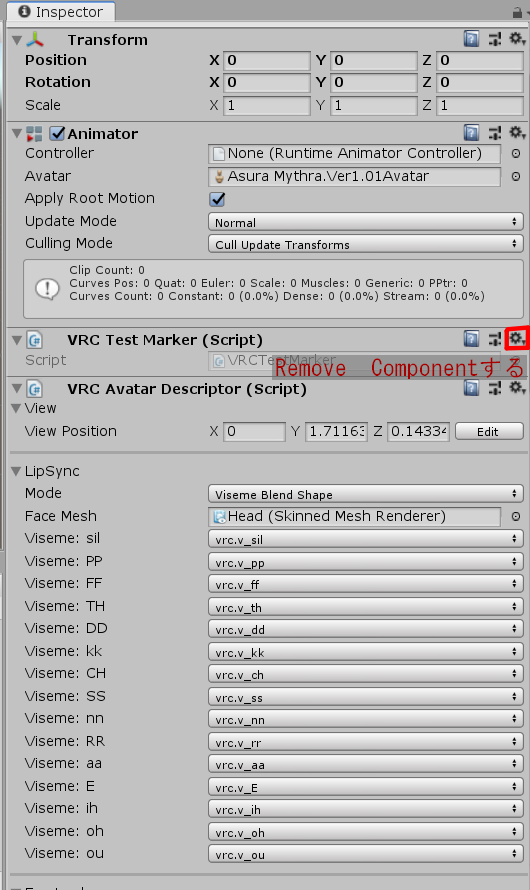Open VRC Avatar Descriptor help icon
Viewport: 530px width, 890px height.
point(471,388)
